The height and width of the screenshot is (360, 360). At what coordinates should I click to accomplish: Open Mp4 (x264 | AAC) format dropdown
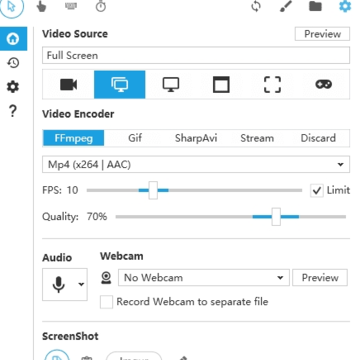[196, 164]
